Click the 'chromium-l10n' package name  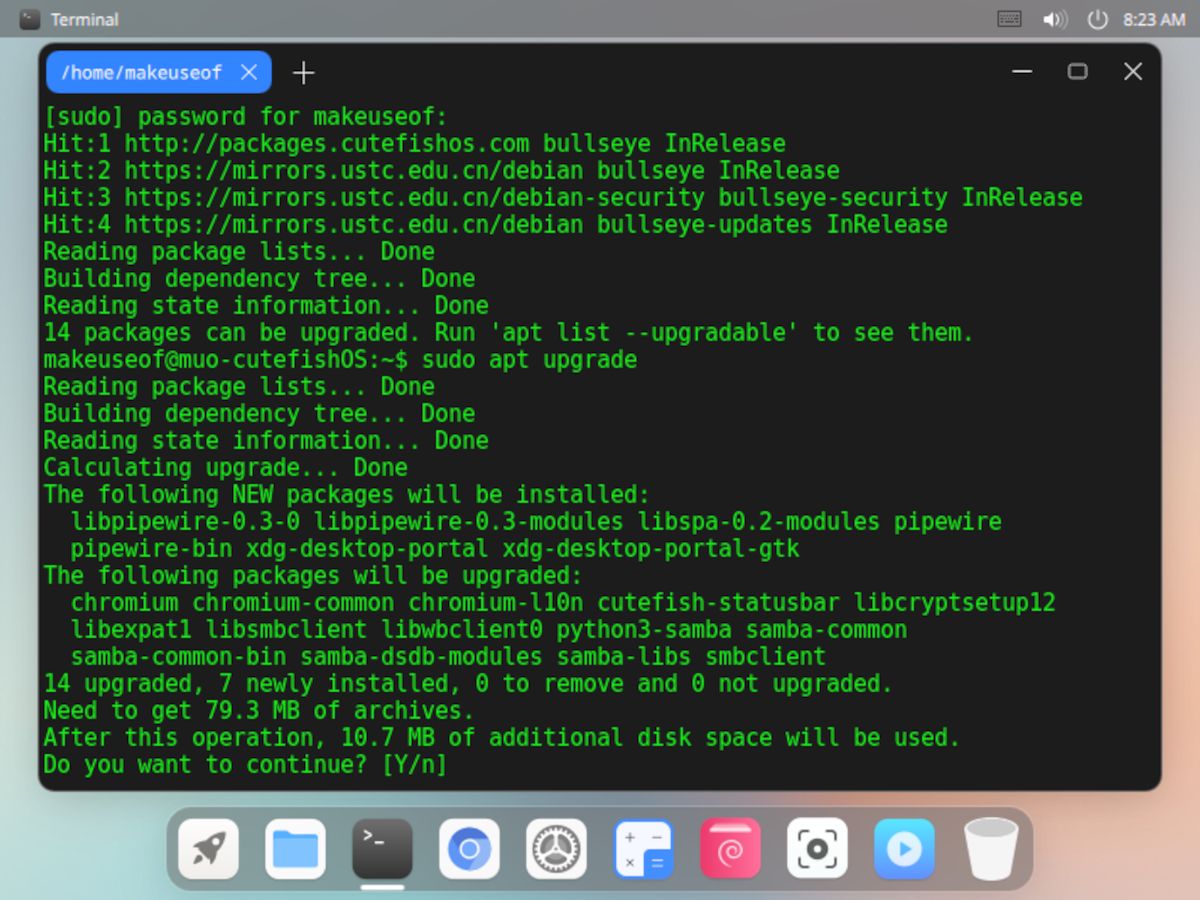495,603
